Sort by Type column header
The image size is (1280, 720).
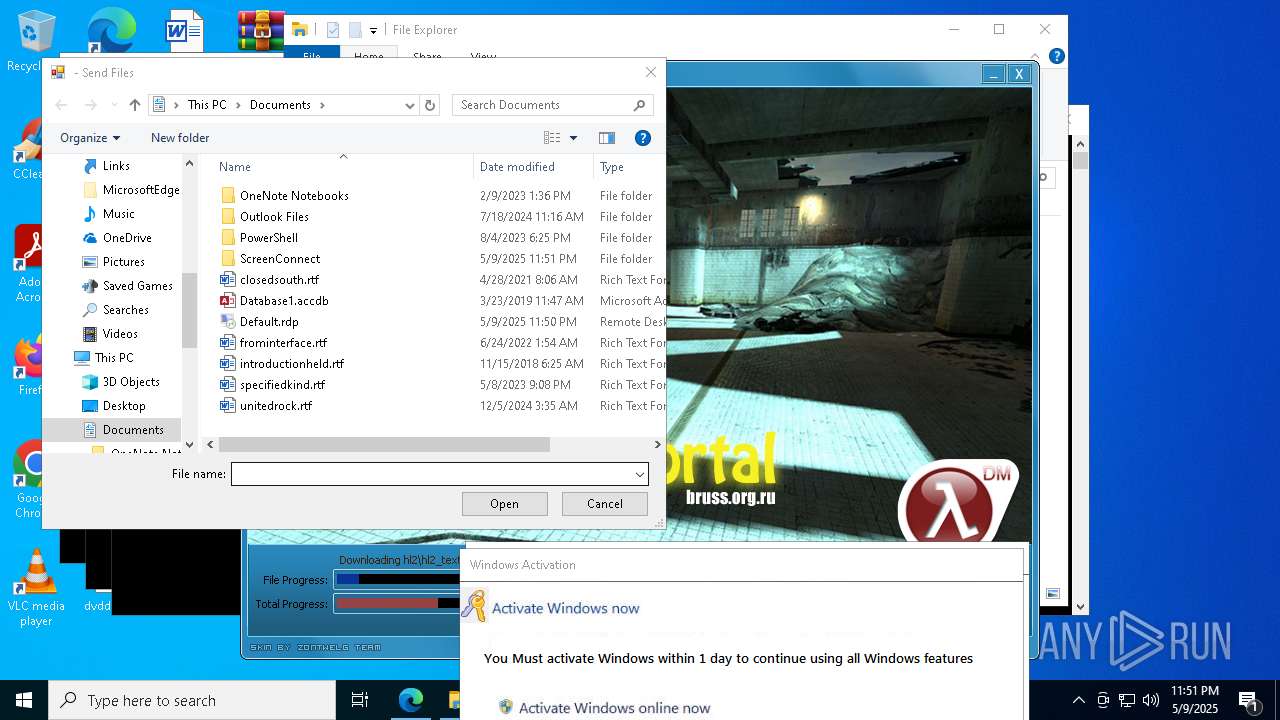[612, 167]
